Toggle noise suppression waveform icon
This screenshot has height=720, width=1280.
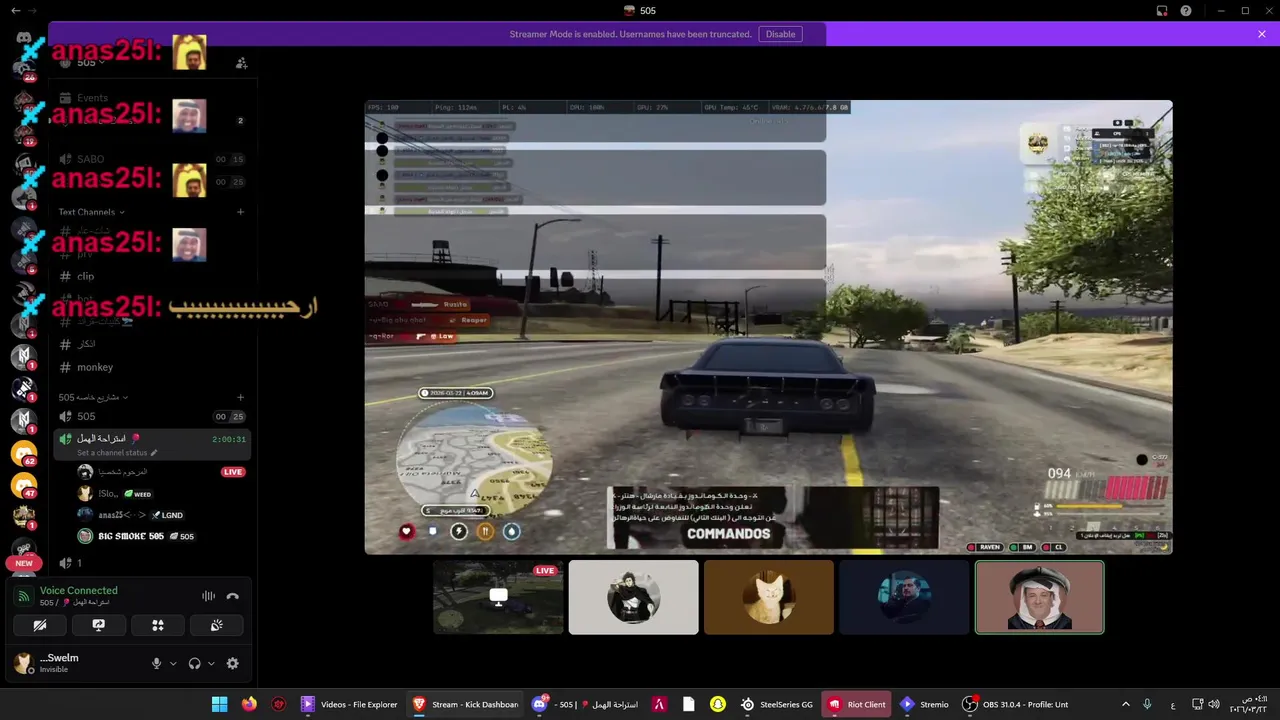click(208, 596)
